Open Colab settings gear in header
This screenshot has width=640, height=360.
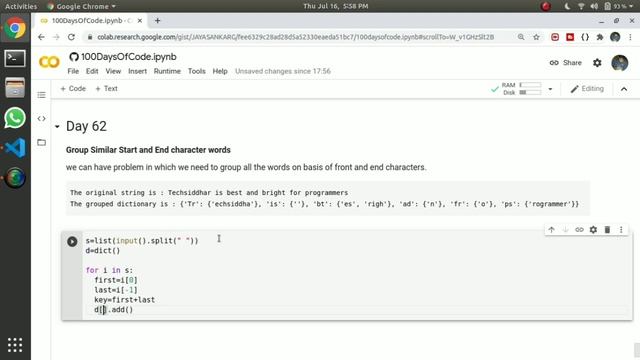pos(597,63)
